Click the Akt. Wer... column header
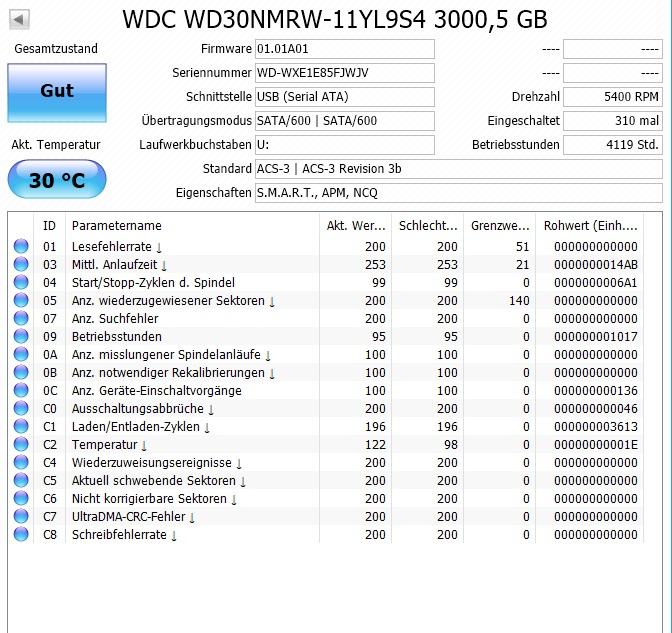Image resolution: width=672 pixels, height=633 pixels. [x=355, y=225]
